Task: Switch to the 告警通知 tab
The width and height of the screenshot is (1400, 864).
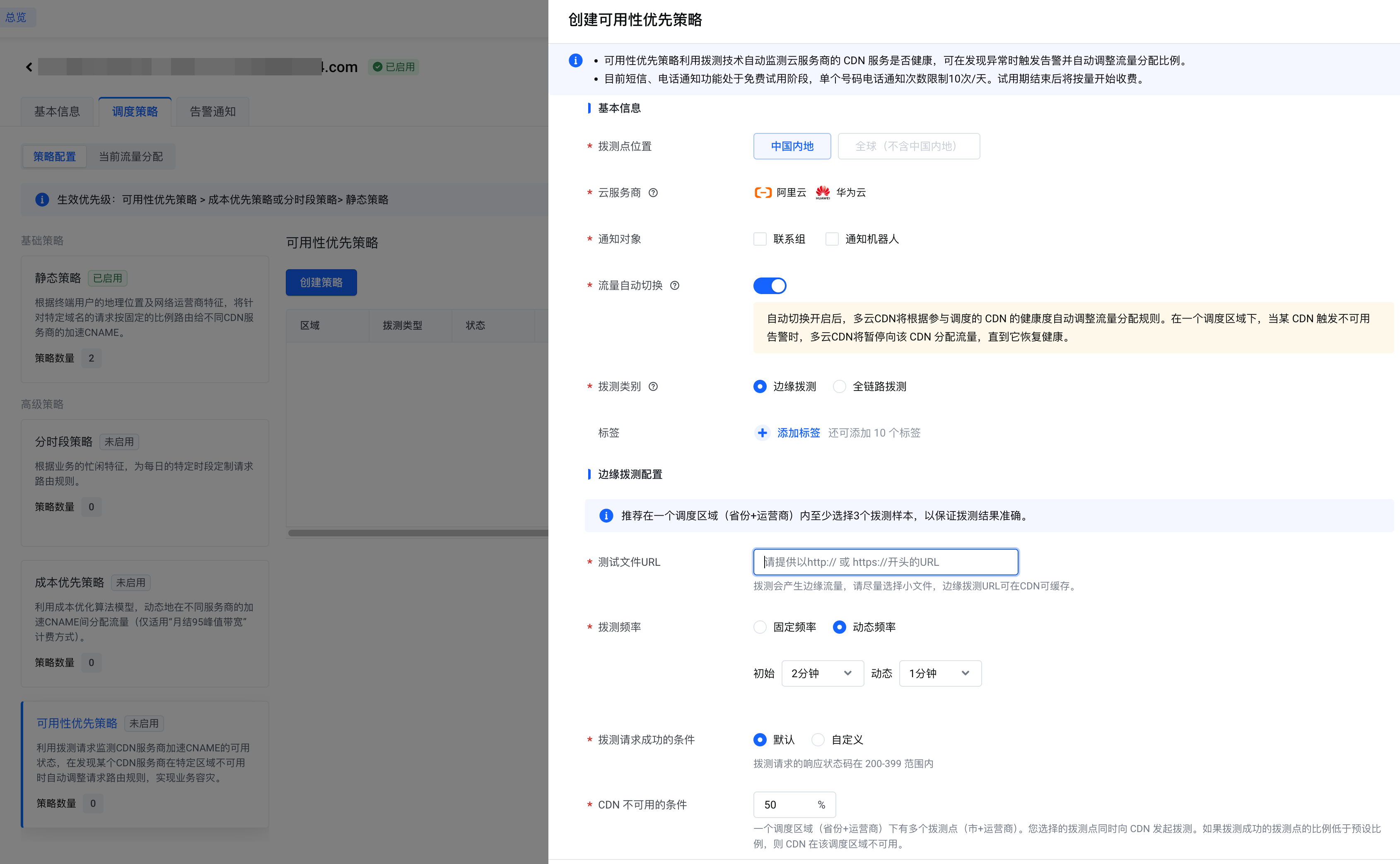Action: (212, 111)
